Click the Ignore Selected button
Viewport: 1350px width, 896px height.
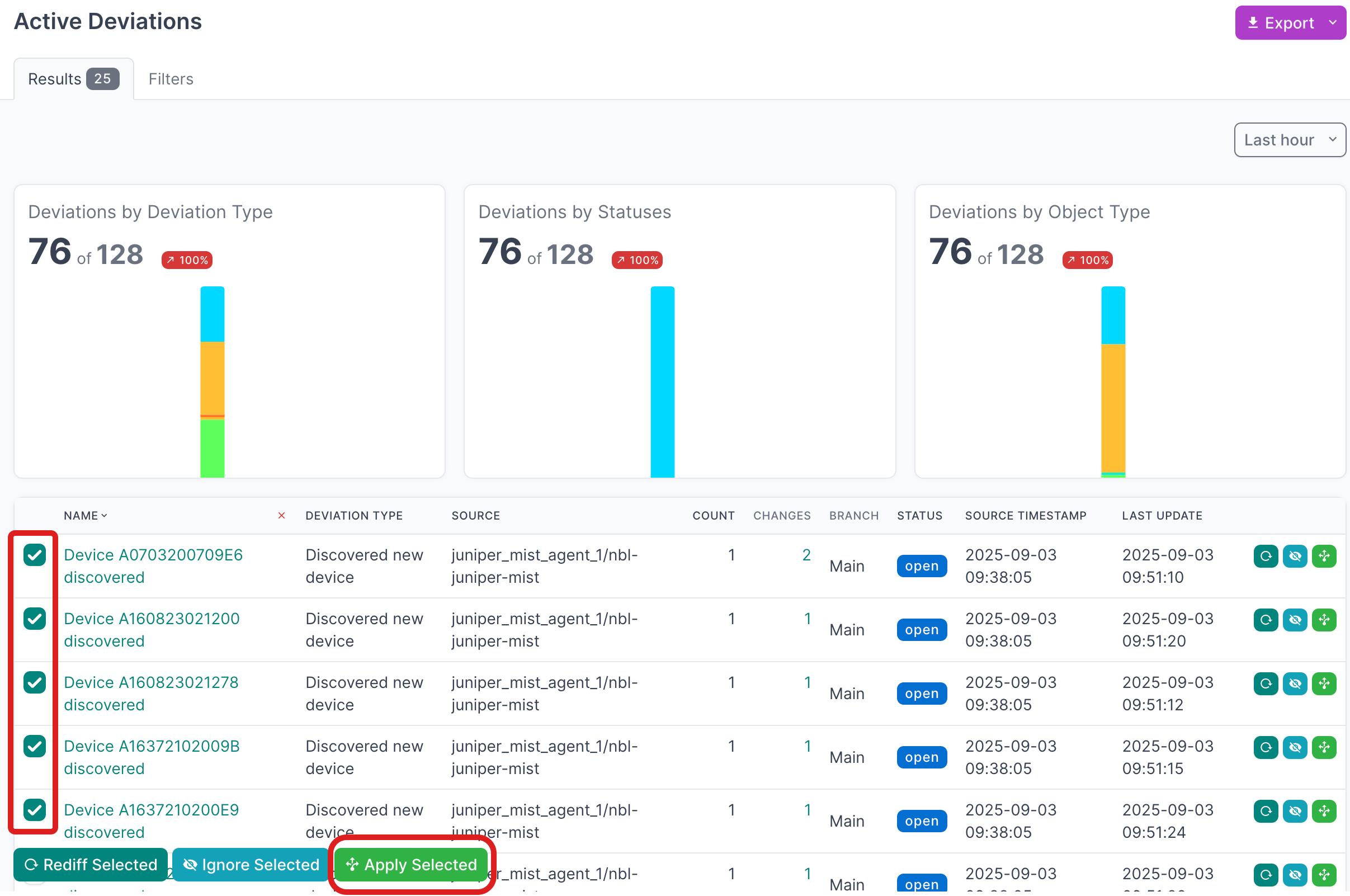[x=251, y=865]
